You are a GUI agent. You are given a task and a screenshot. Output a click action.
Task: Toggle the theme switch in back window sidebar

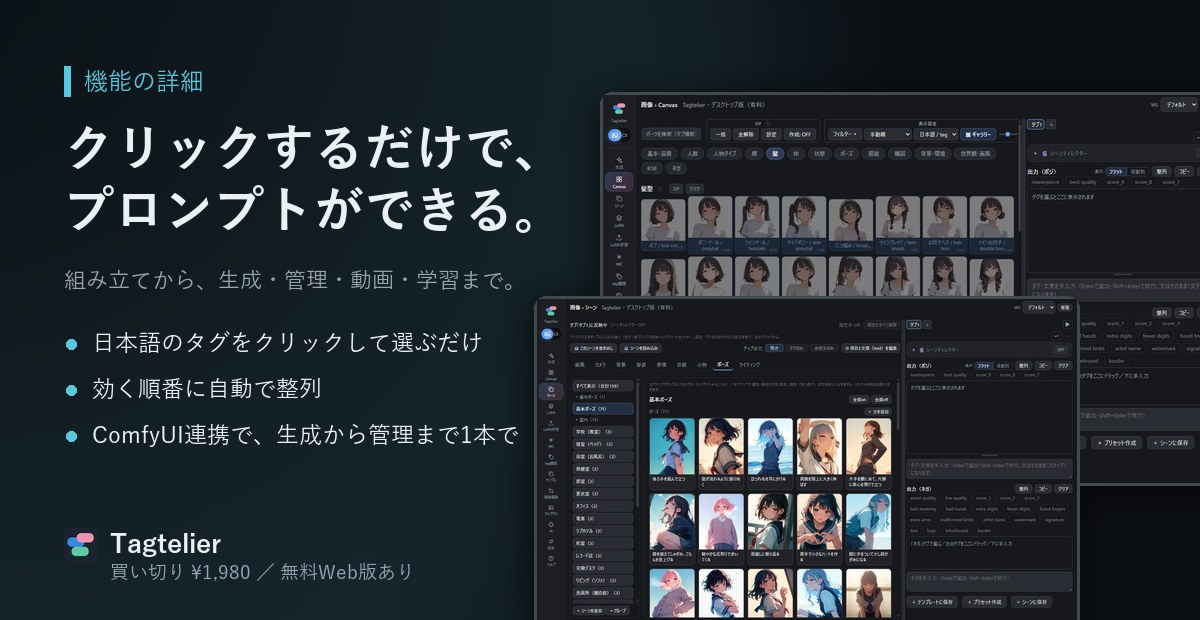(620, 135)
